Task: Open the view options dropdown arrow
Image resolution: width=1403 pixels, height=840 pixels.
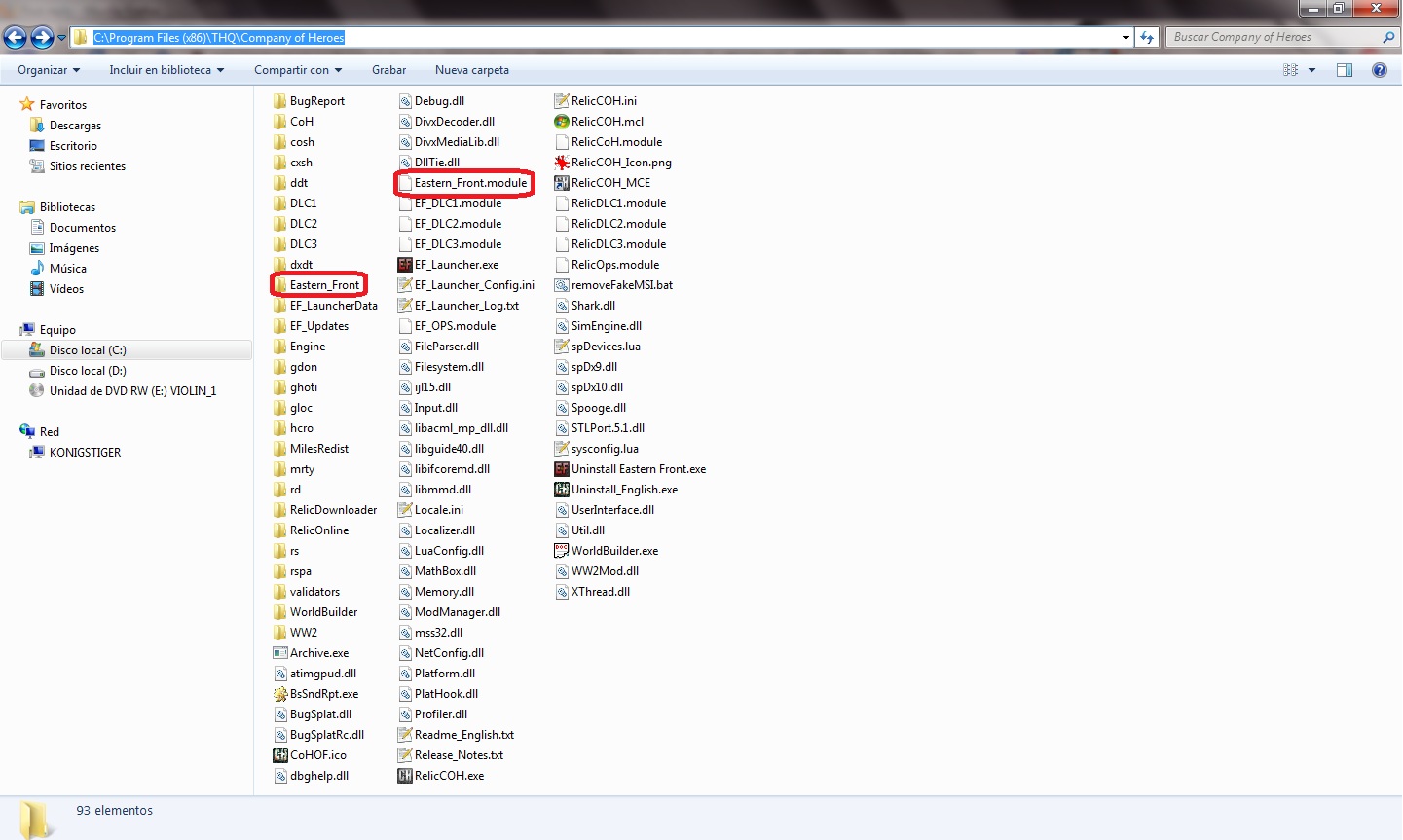Action: pos(1311,70)
